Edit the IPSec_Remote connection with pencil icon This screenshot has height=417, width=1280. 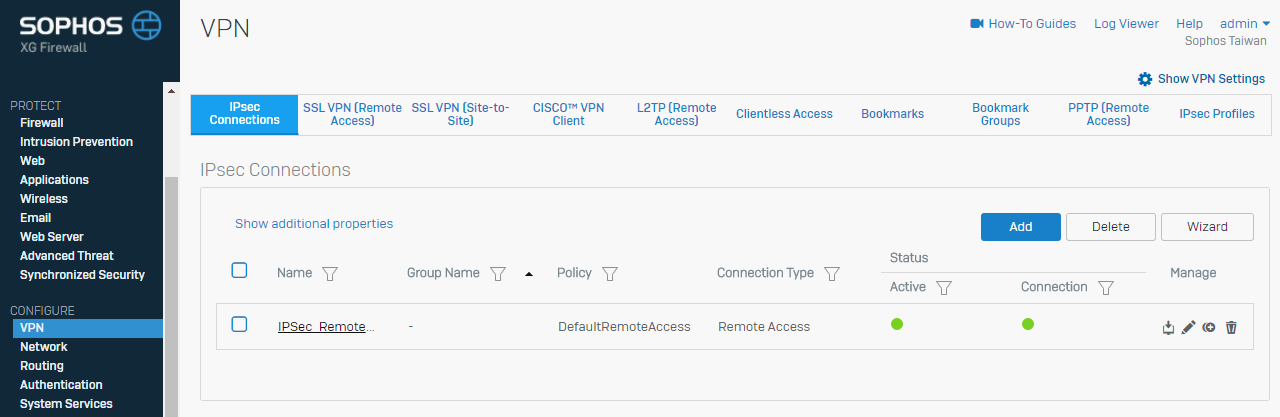pyautogui.click(x=1188, y=327)
